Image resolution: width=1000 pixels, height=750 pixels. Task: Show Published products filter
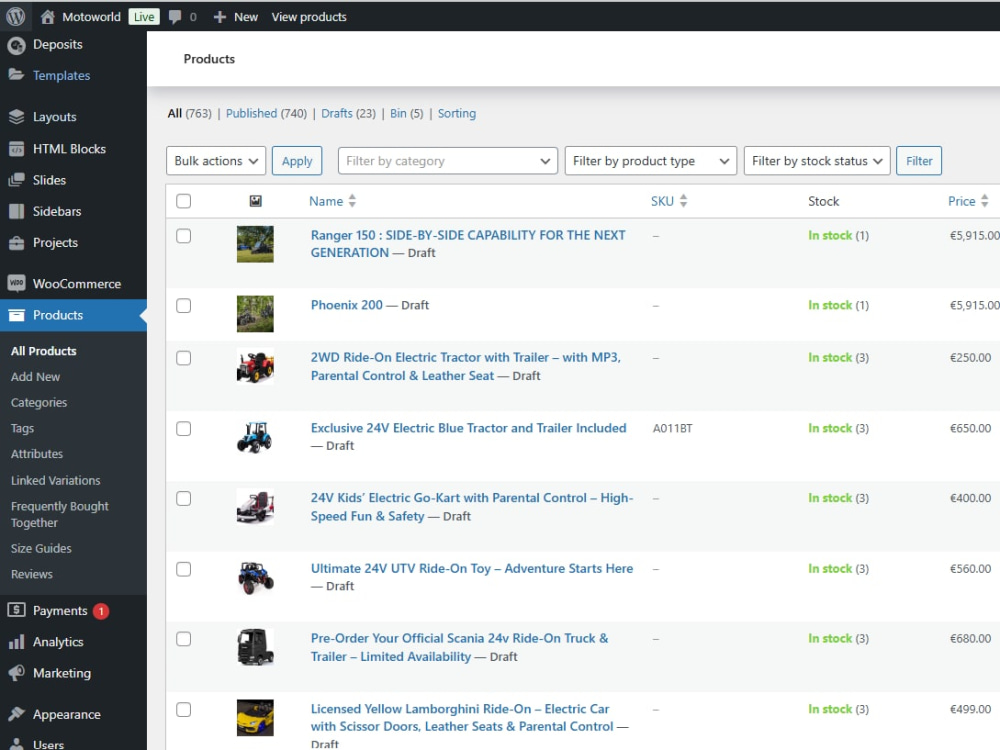[x=251, y=114]
